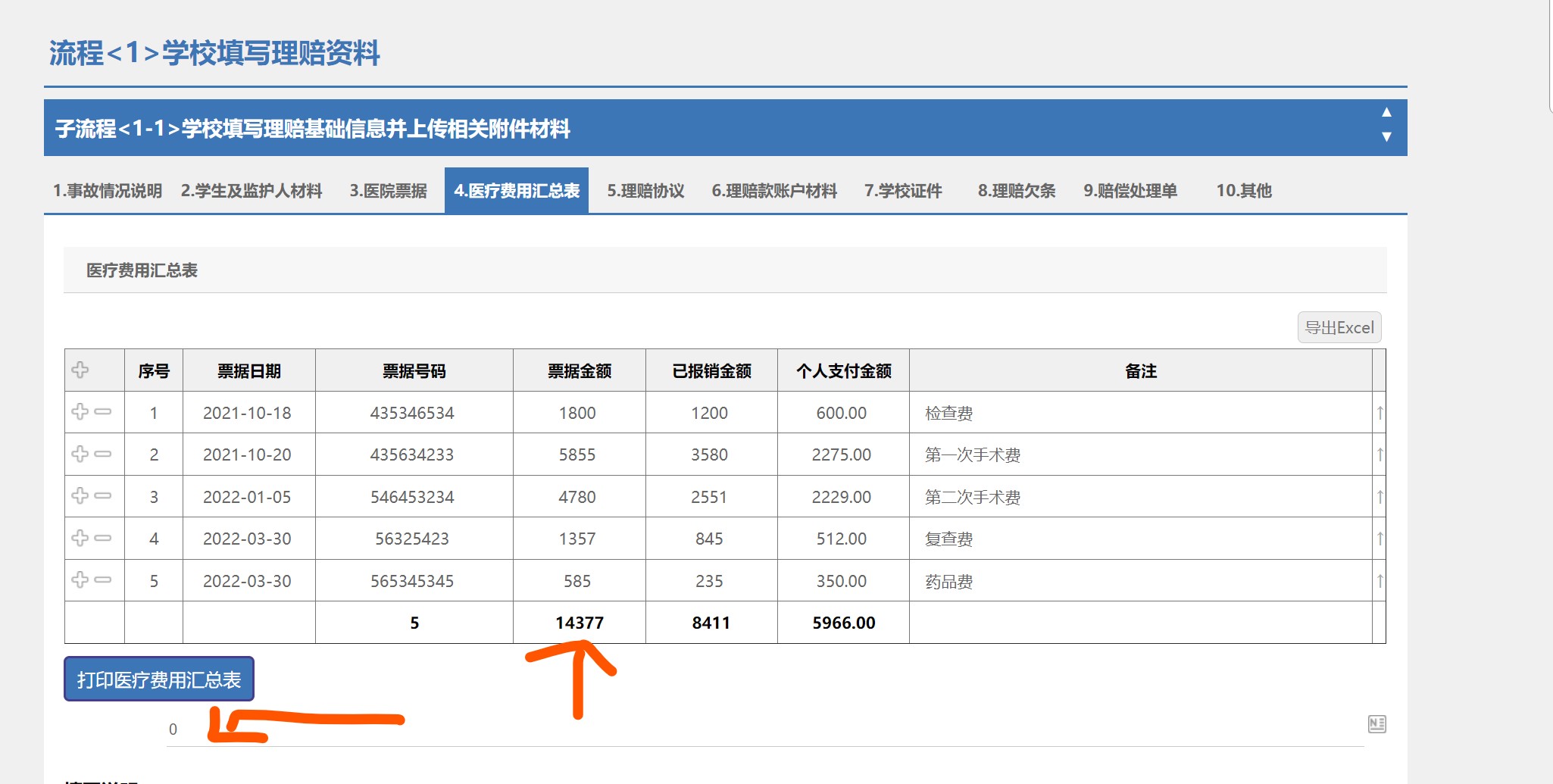Go to the 8.理赔欠条 tab

click(1017, 191)
